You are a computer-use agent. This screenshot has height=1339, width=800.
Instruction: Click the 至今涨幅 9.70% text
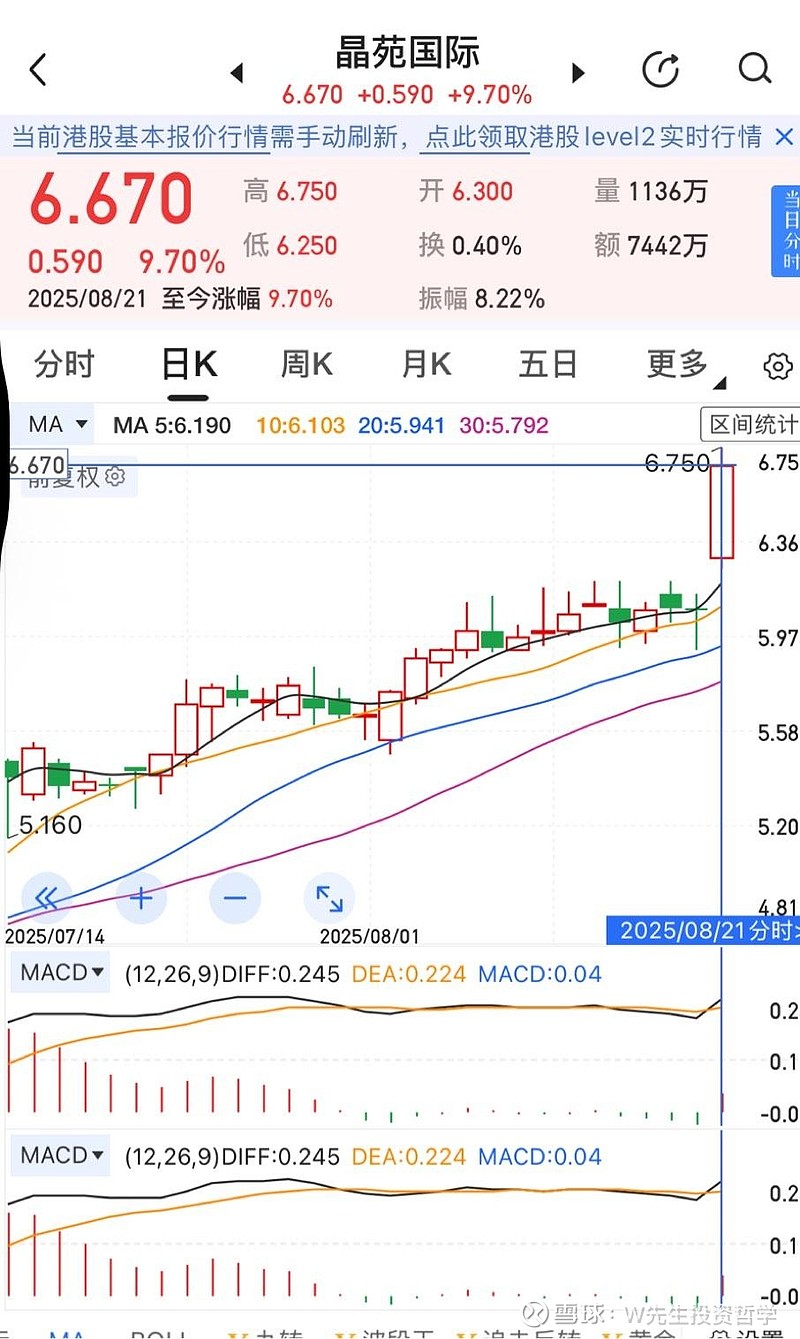(x=247, y=298)
